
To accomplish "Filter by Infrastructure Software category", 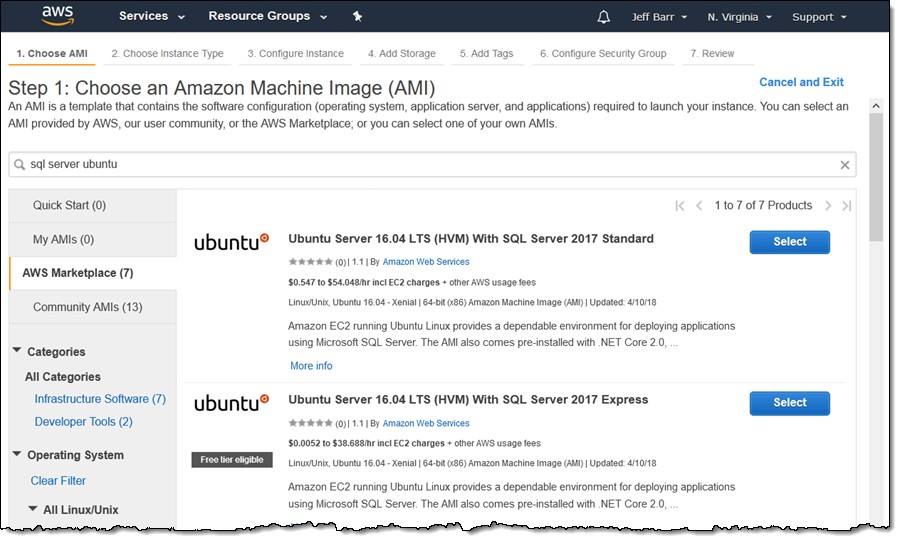I will (100, 399).
